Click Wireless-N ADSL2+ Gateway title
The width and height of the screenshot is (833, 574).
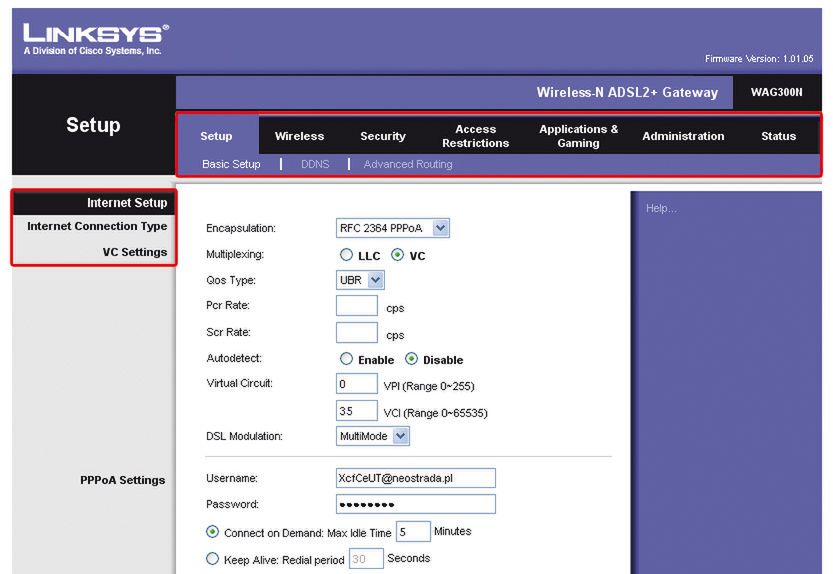pyautogui.click(x=627, y=92)
